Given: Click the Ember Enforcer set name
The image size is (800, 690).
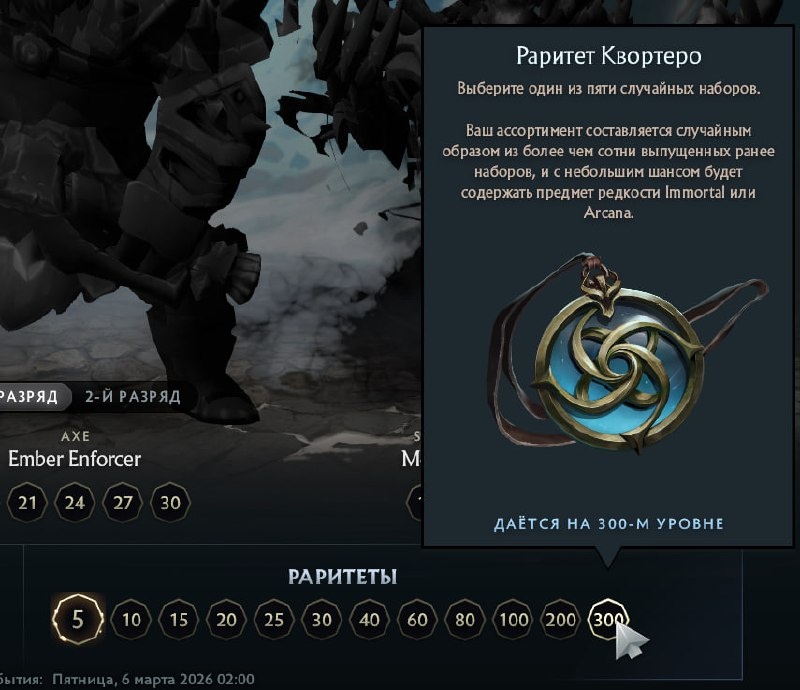Looking at the screenshot, I should coord(74,459).
